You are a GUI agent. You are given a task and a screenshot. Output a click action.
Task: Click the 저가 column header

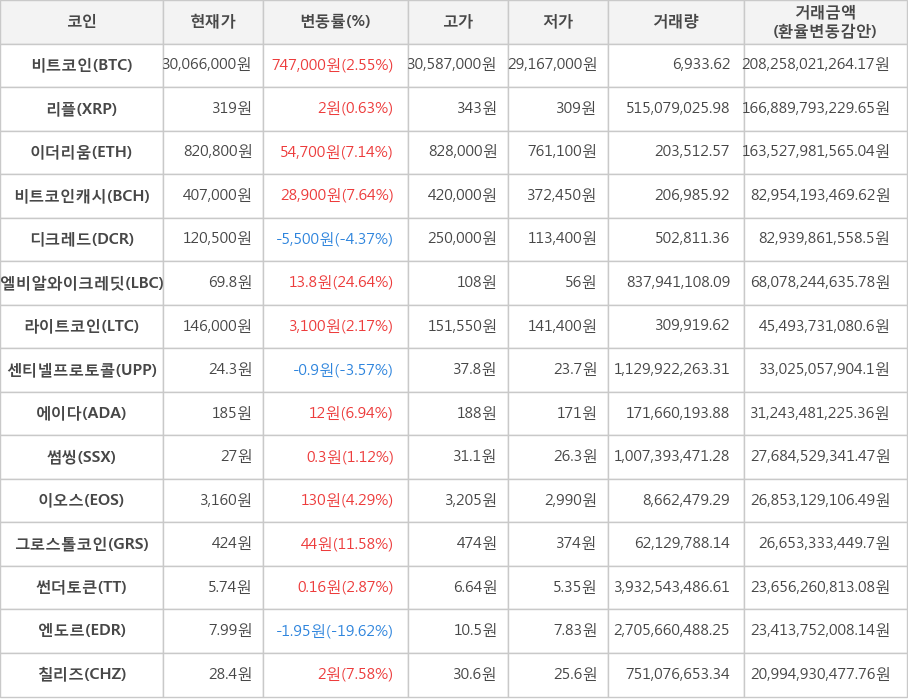pos(558,22)
